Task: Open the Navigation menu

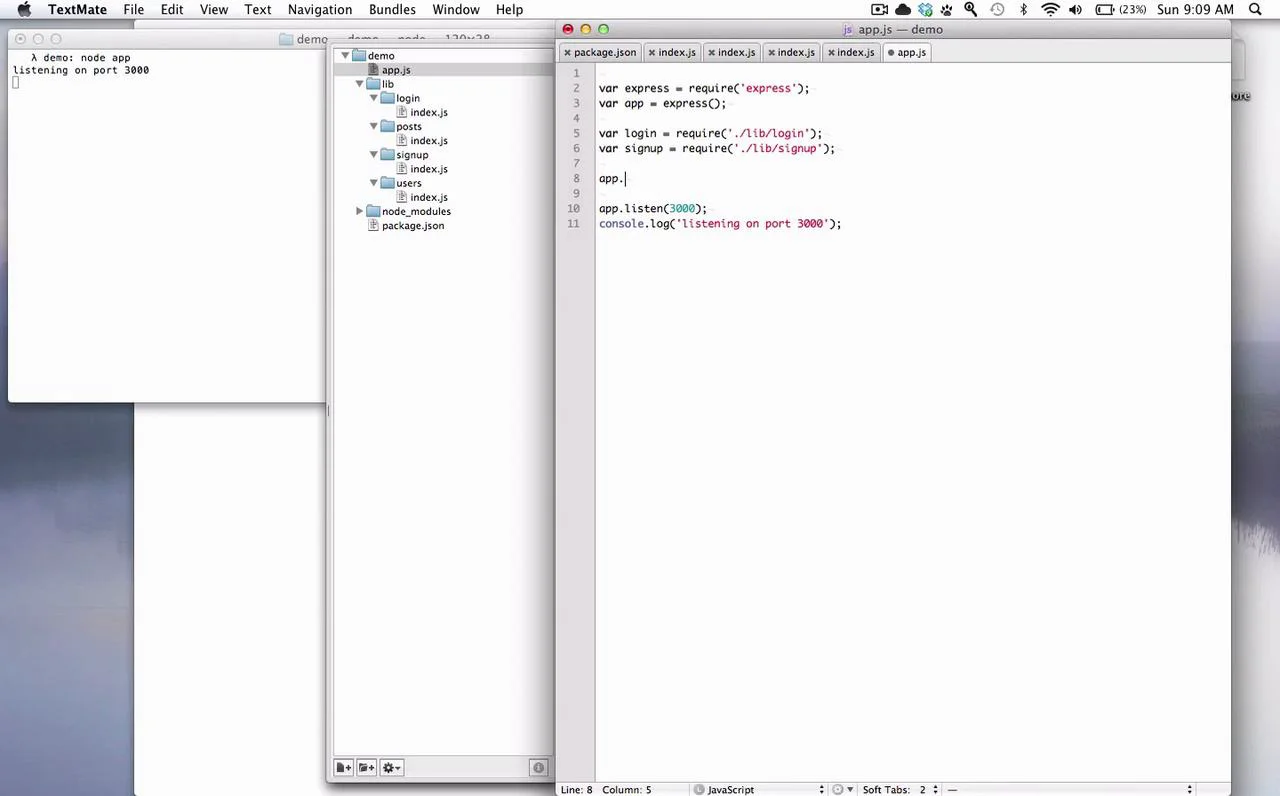Action: click(x=319, y=9)
